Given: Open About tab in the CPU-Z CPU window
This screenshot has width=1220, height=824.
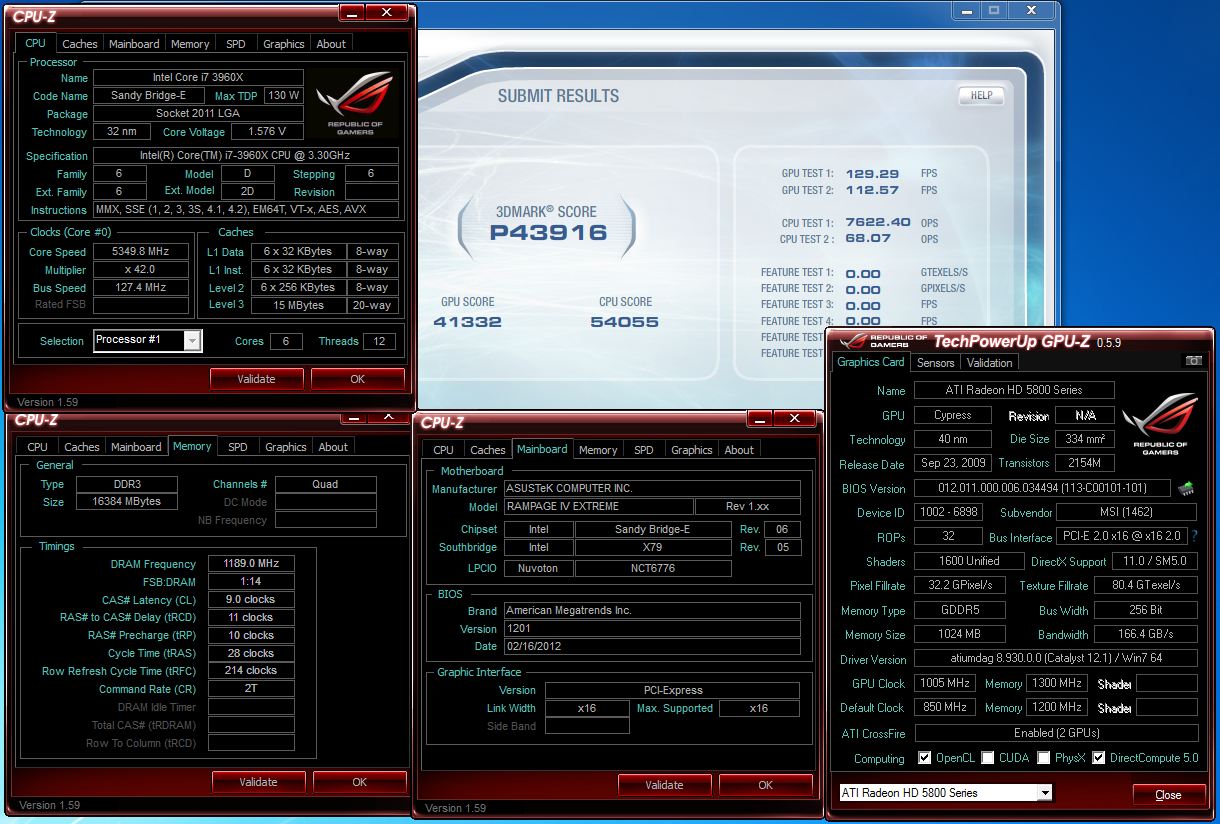Looking at the screenshot, I should [331, 44].
